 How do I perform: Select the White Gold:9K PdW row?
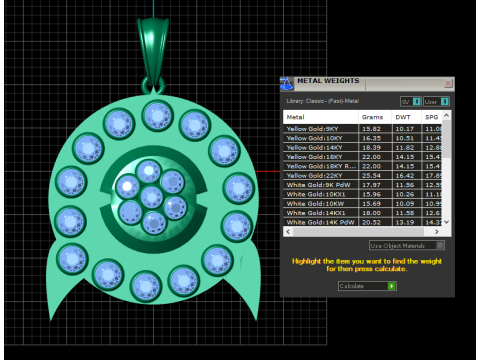(x=363, y=185)
